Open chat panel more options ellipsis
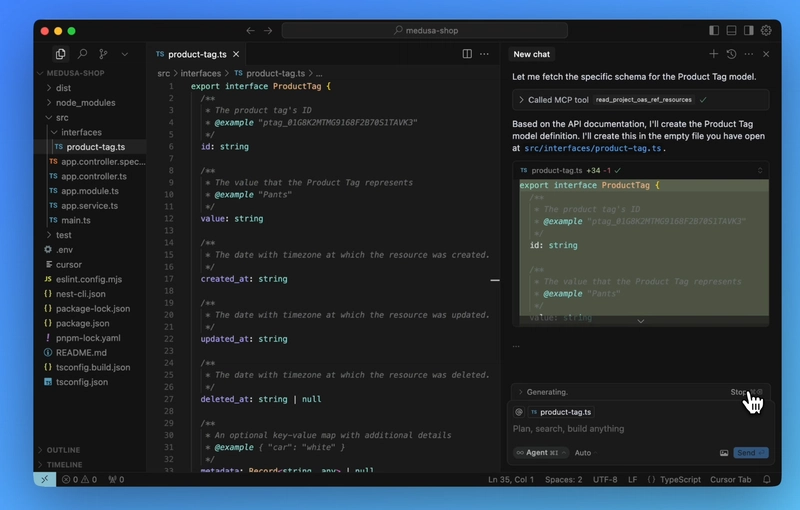This screenshot has width=800, height=510. click(748, 54)
